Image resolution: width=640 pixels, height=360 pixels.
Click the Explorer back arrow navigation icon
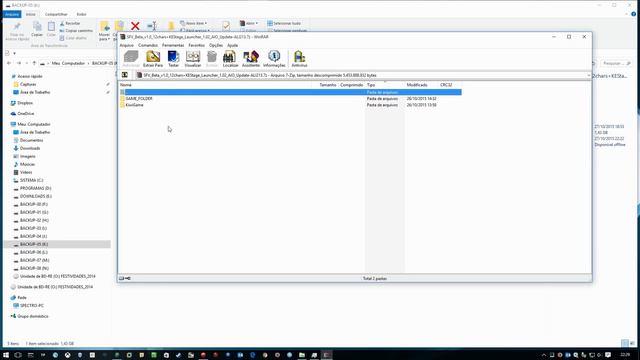tap(9, 63)
